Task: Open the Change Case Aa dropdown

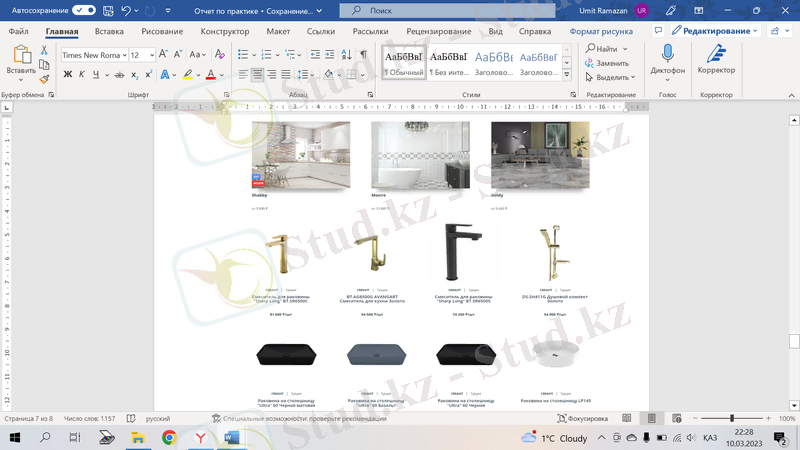Action: coord(197,55)
